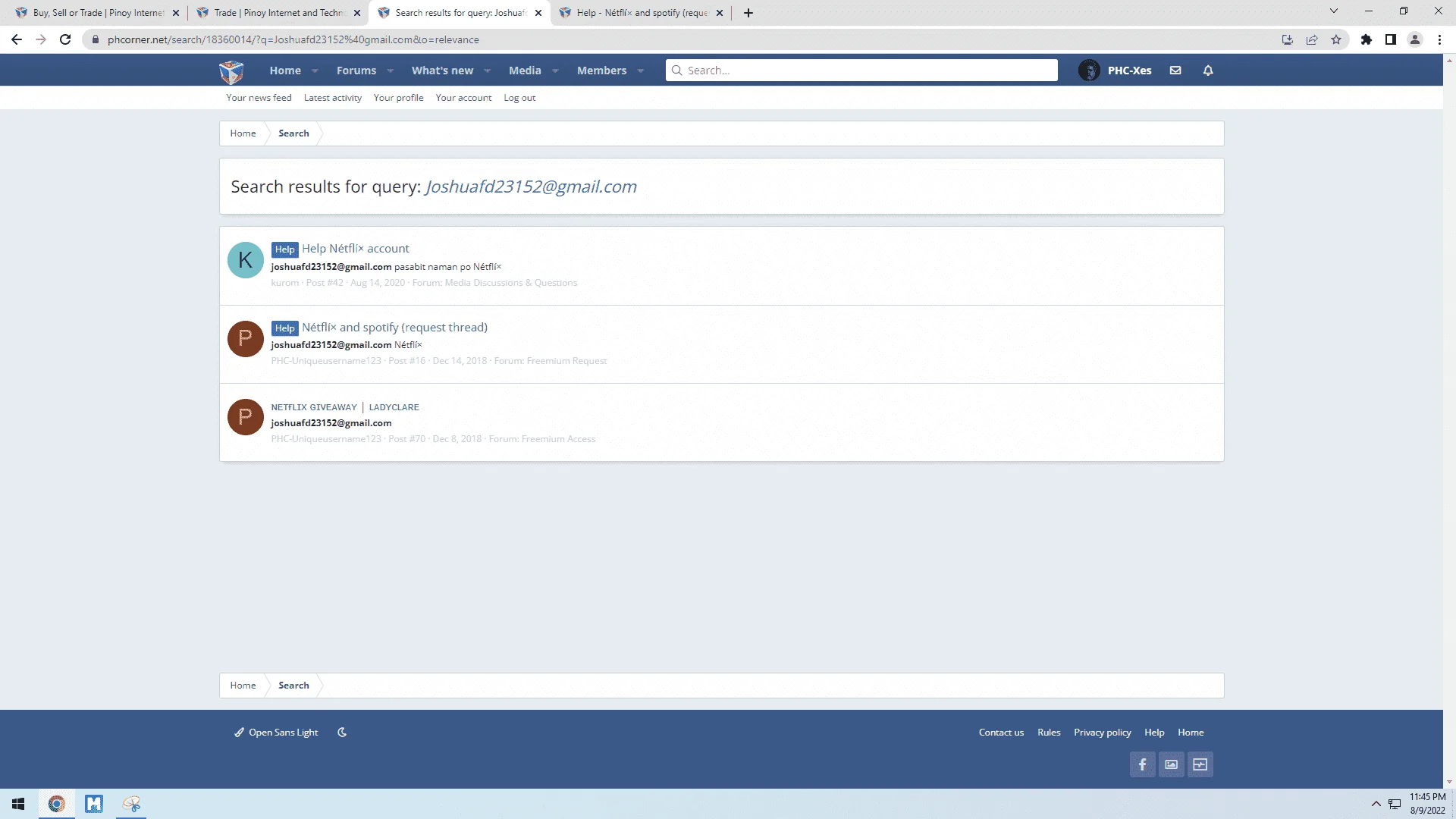The height and width of the screenshot is (819, 1456).
Task: Open the Facebook icon in footer
Action: 1142,764
